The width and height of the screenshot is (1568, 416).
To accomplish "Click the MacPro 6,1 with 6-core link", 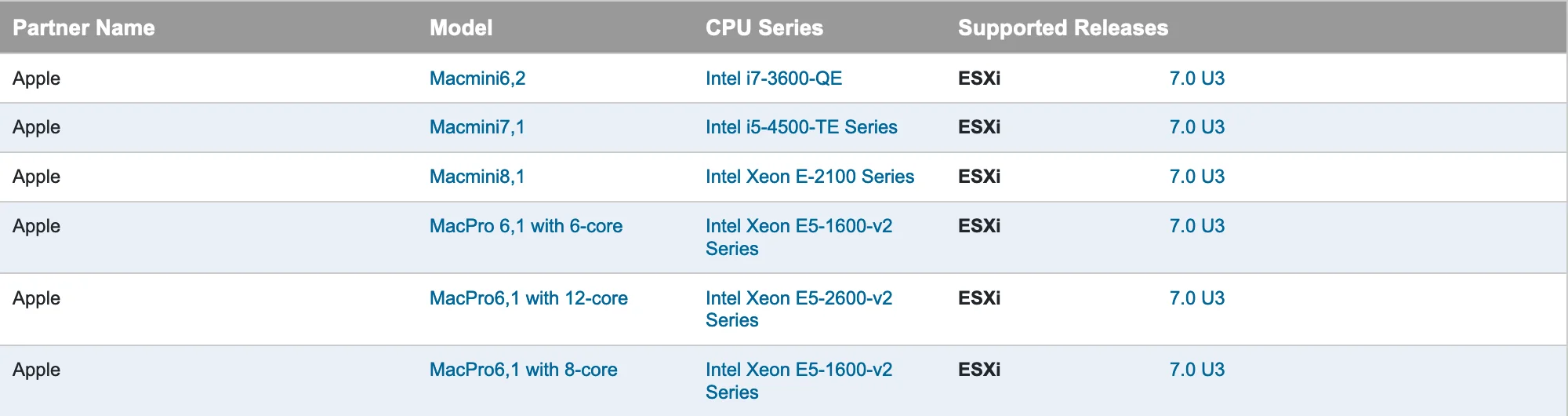I will (525, 226).
